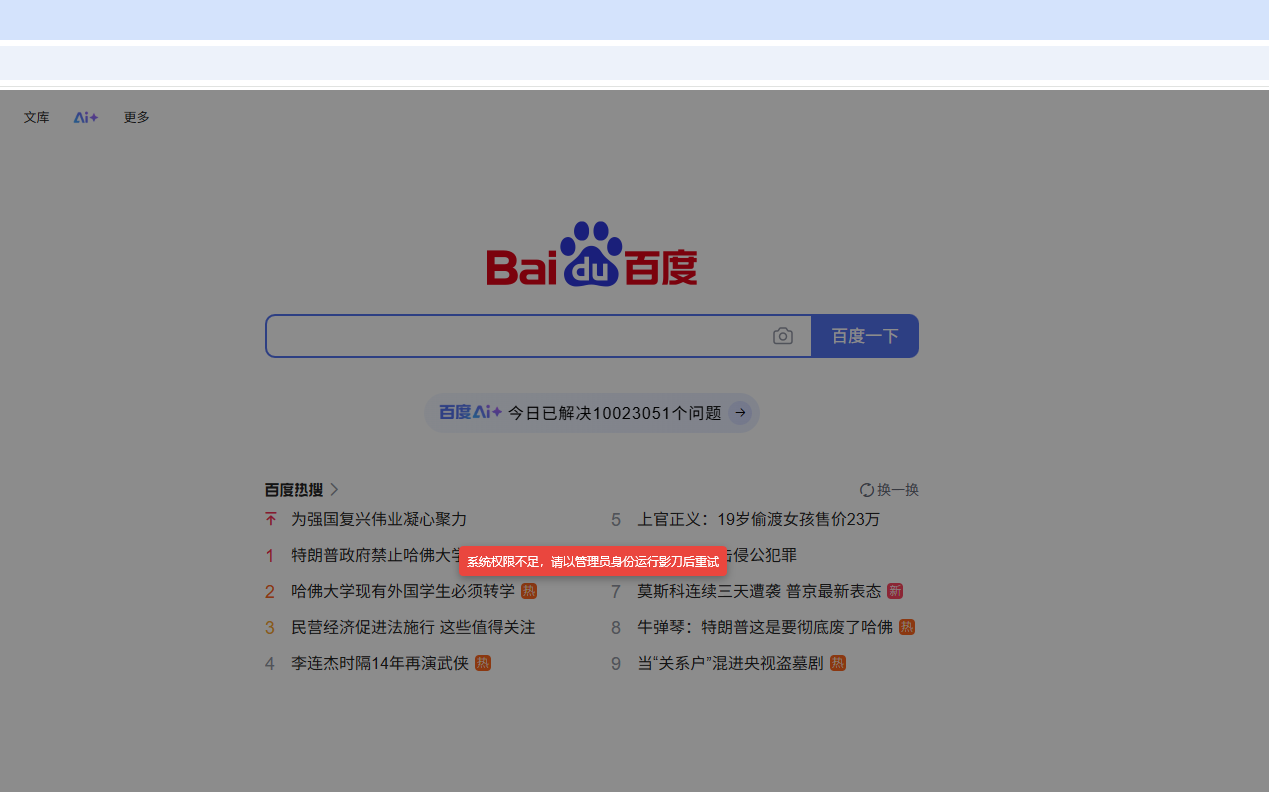
Task: Click rank number 9 in hot list
Action: tap(616, 663)
